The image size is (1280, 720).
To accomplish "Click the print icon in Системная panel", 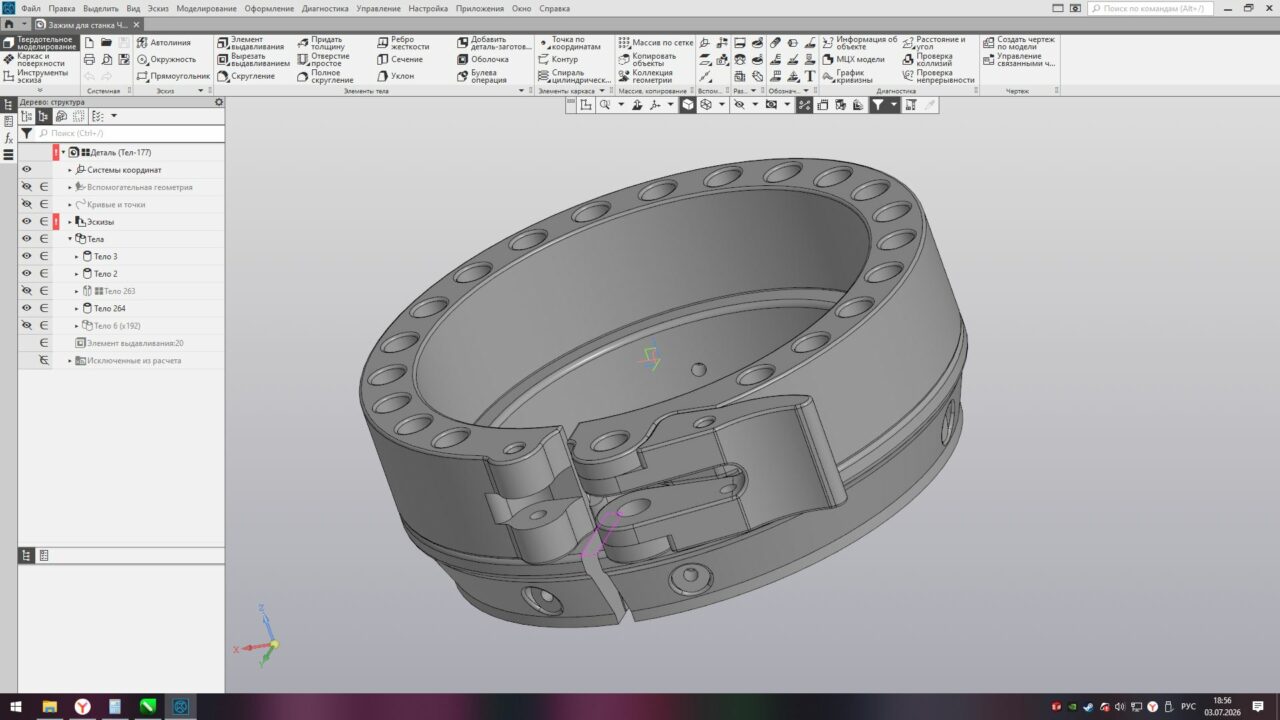I will click(x=90, y=59).
